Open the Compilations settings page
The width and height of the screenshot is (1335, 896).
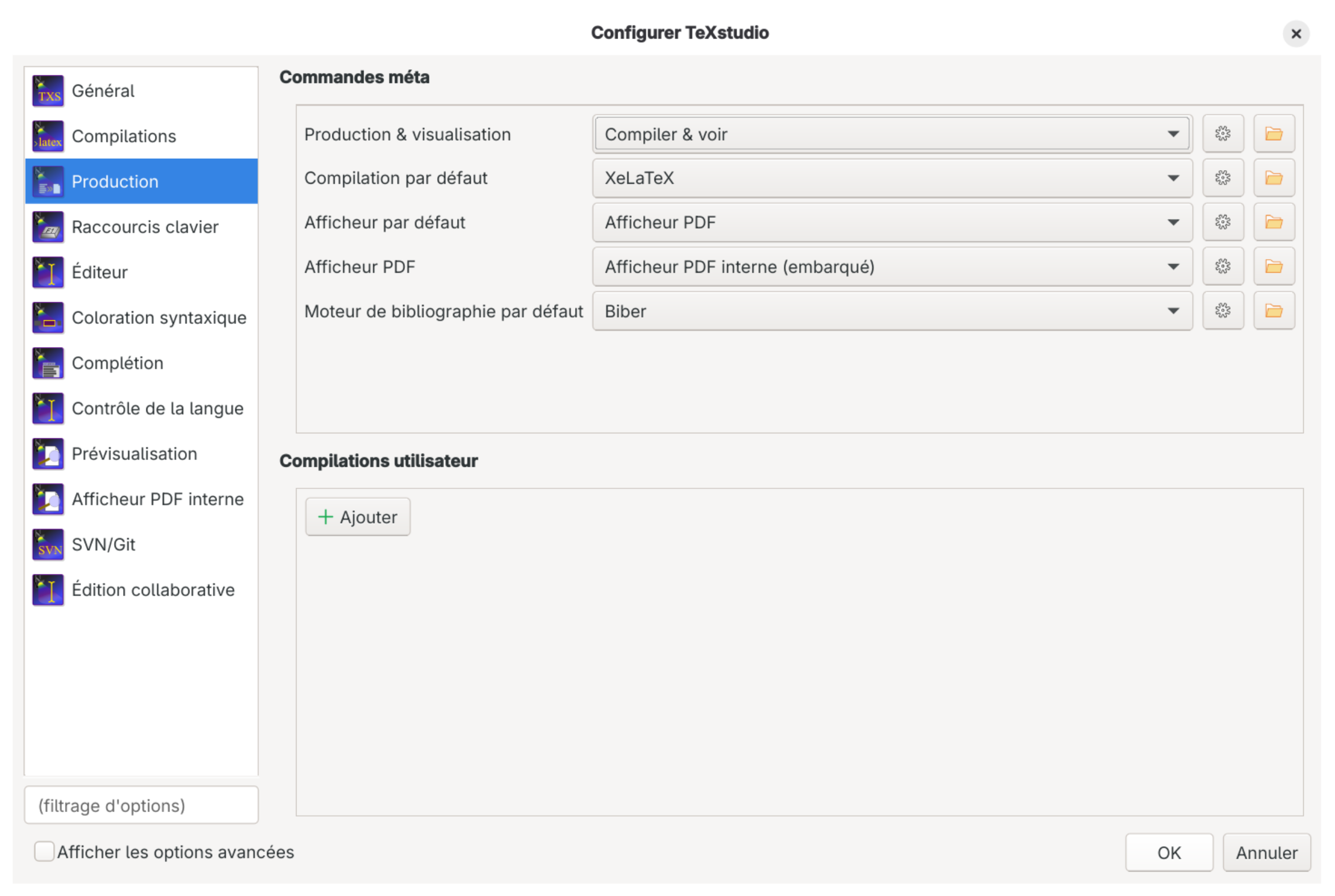(141, 136)
